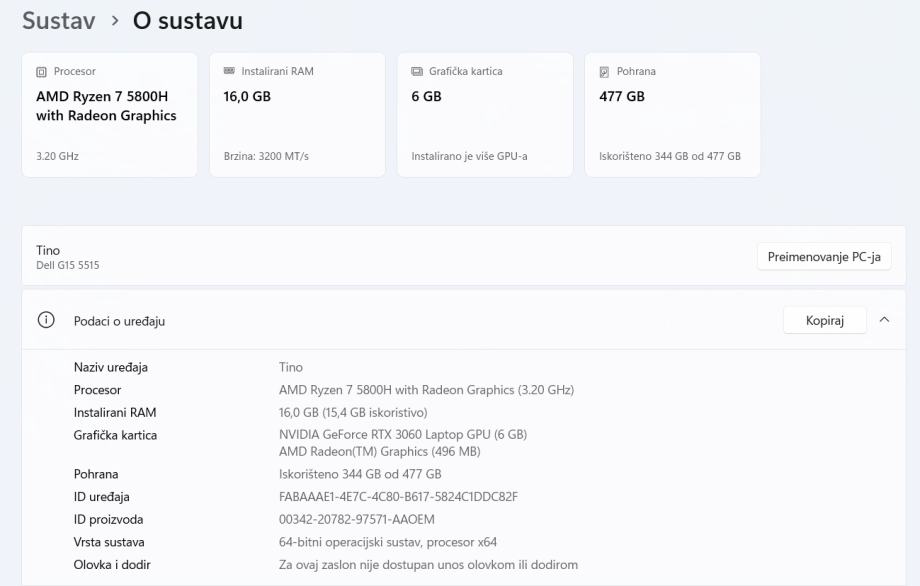
Task: Click the device ID value starting FABAAAE1
Action: 398,497
